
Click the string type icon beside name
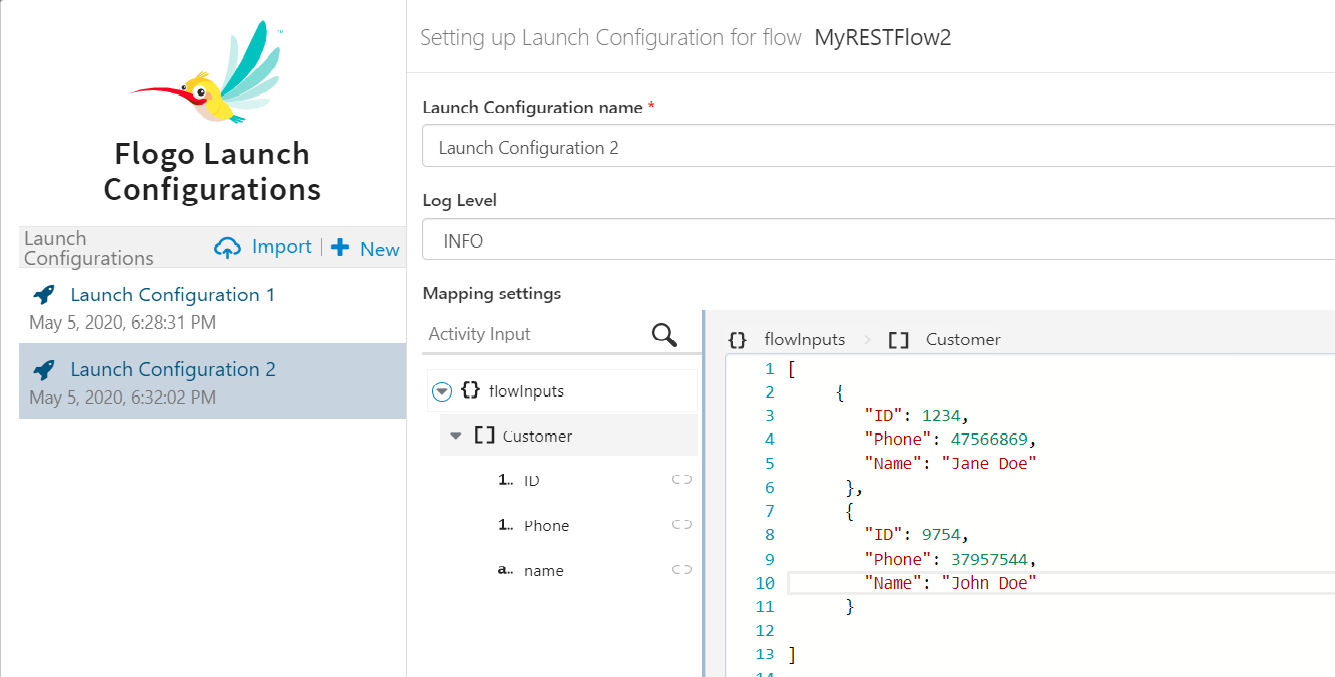pyautogui.click(x=506, y=570)
